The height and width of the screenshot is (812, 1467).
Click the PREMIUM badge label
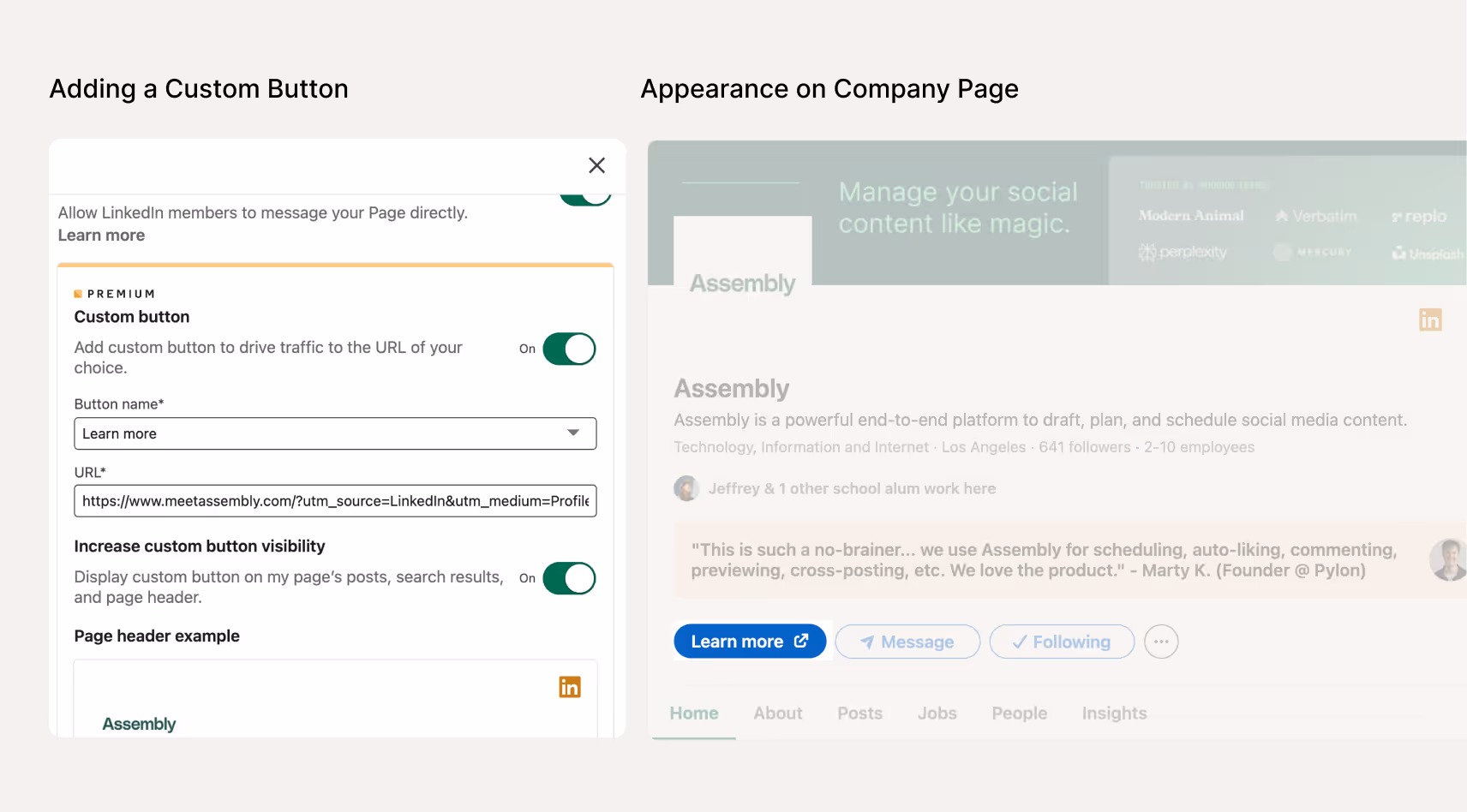click(115, 294)
